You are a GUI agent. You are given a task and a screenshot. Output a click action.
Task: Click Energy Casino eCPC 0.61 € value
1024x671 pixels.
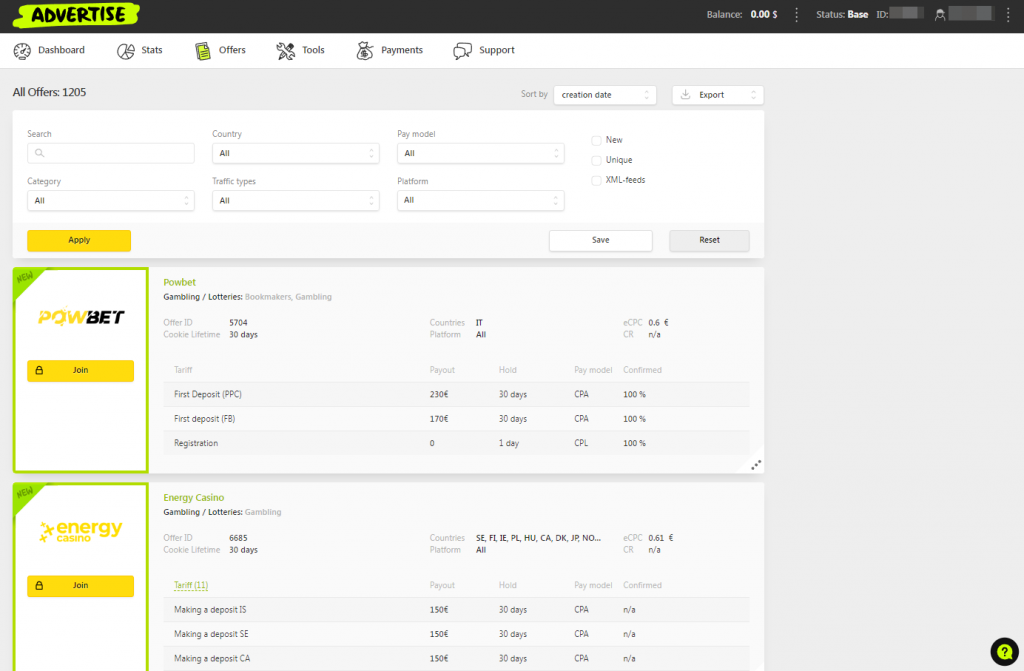[x=661, y=538]
